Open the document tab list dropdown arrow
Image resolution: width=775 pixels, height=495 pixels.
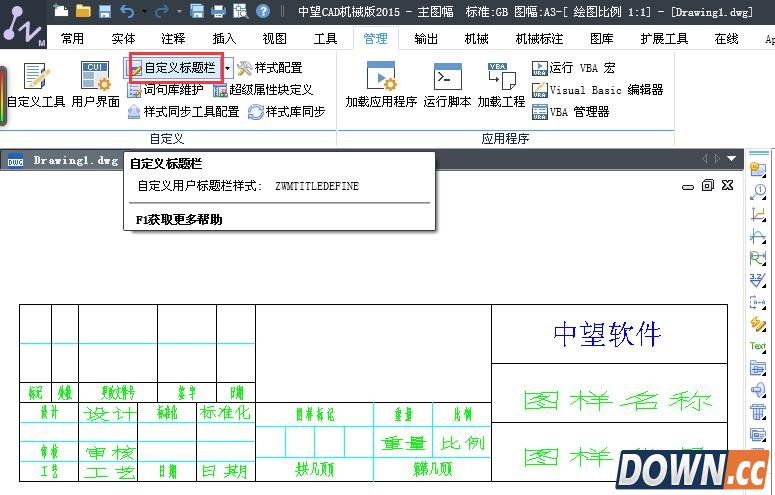click(732, 159)
